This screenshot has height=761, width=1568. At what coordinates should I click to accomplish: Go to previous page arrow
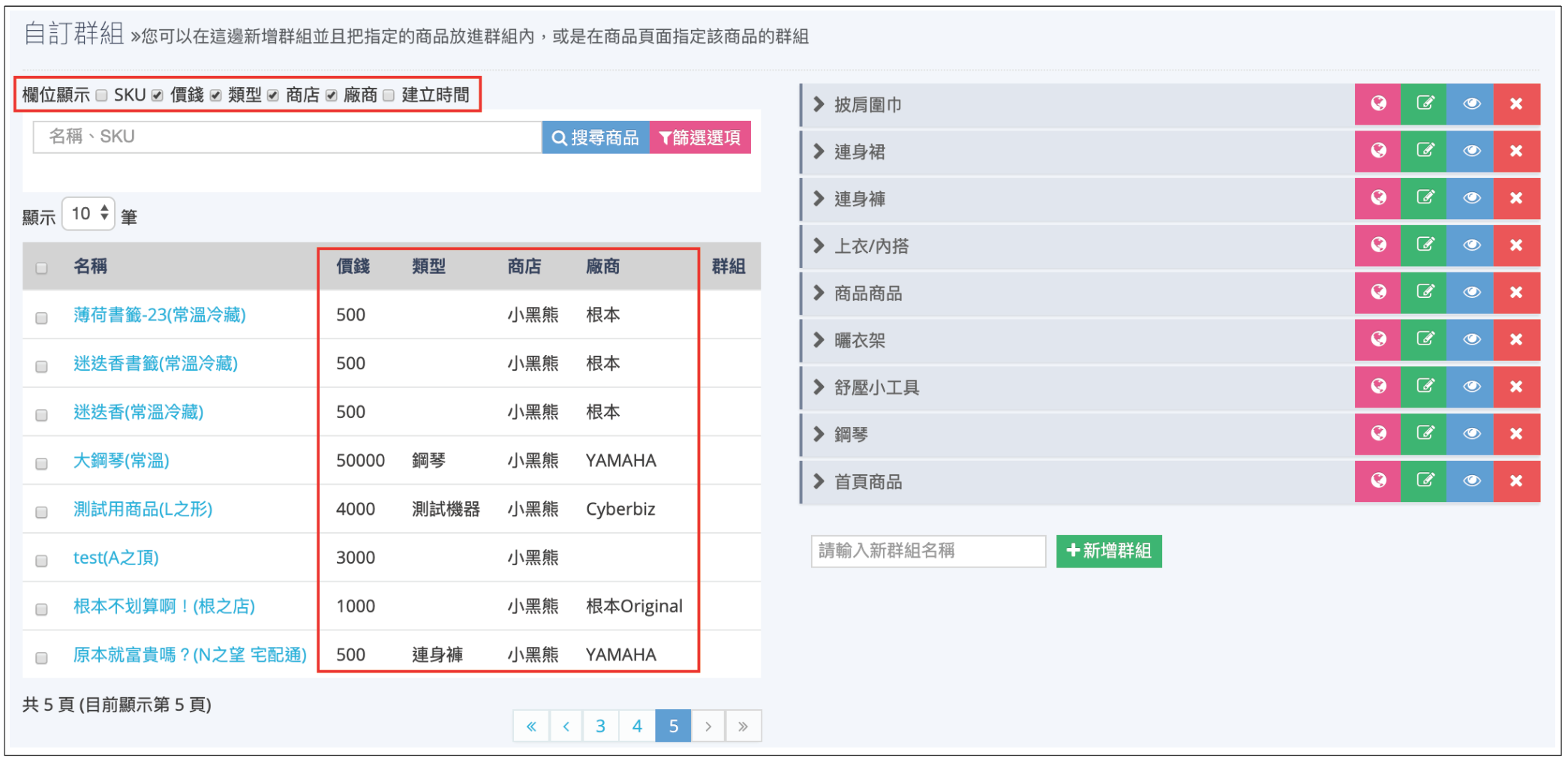(x=566, y=726)
